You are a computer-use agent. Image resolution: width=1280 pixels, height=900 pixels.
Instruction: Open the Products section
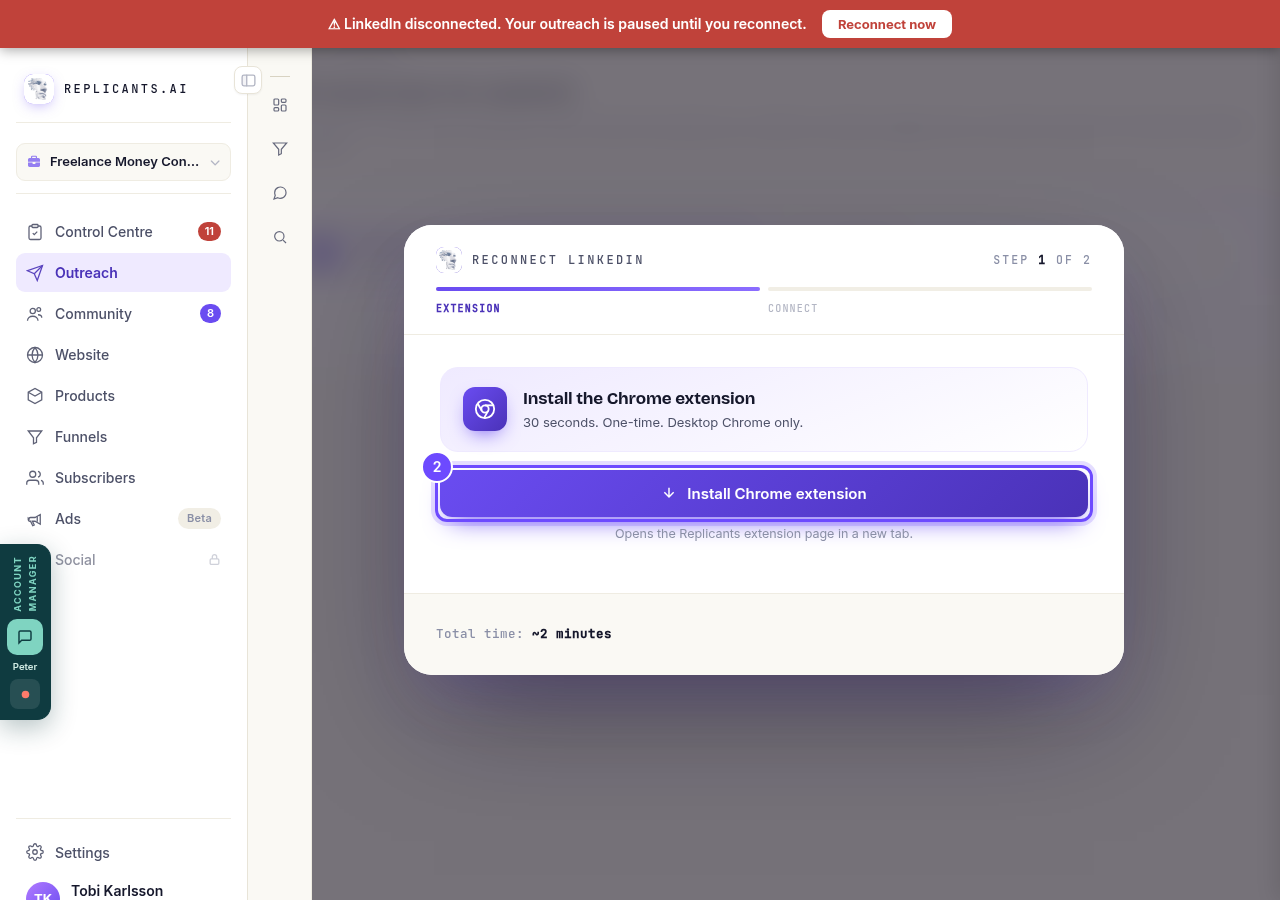123,396
